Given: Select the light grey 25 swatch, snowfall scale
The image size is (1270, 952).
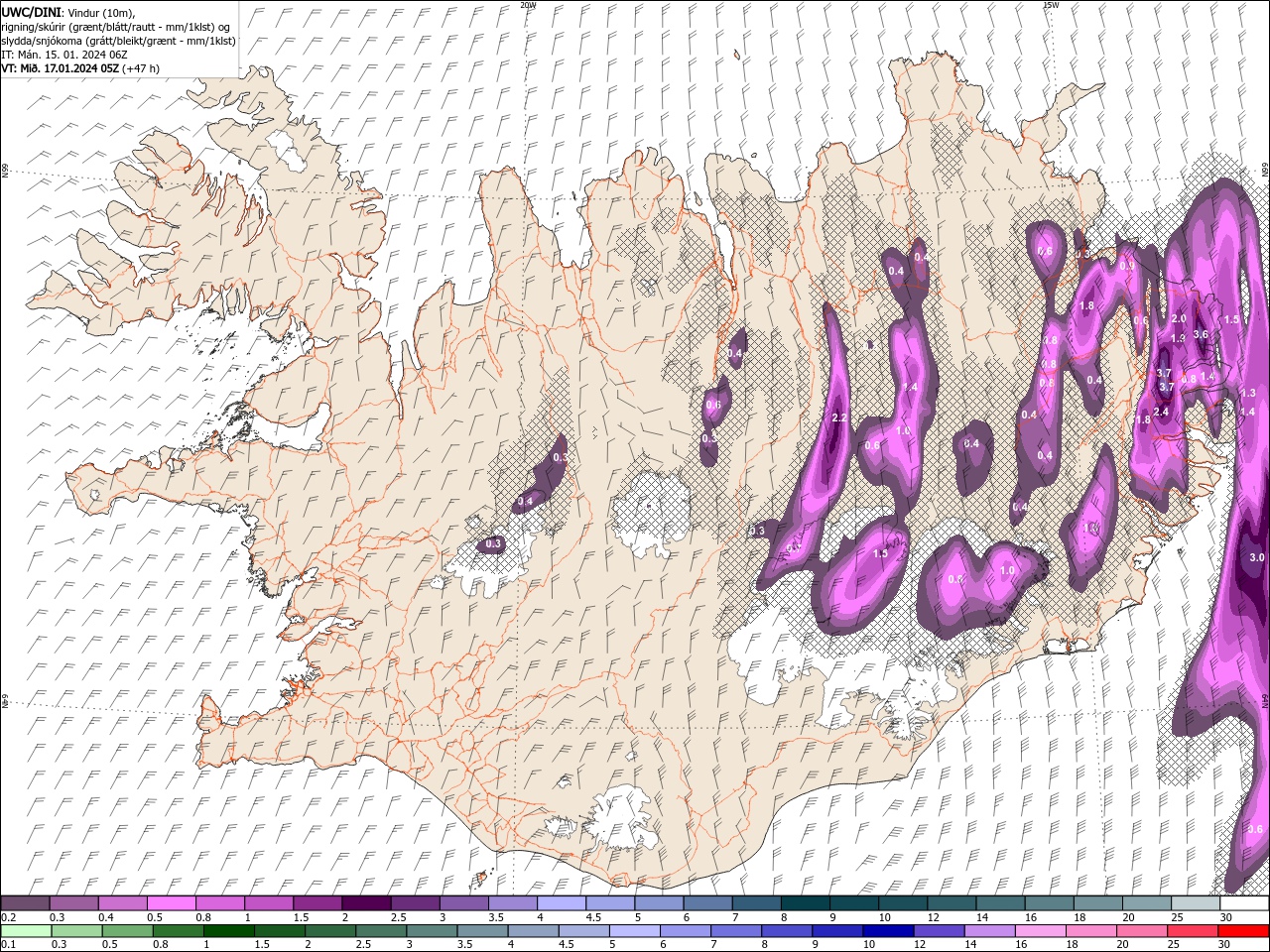Looking at the screenshot, I should pos(1195,903).
